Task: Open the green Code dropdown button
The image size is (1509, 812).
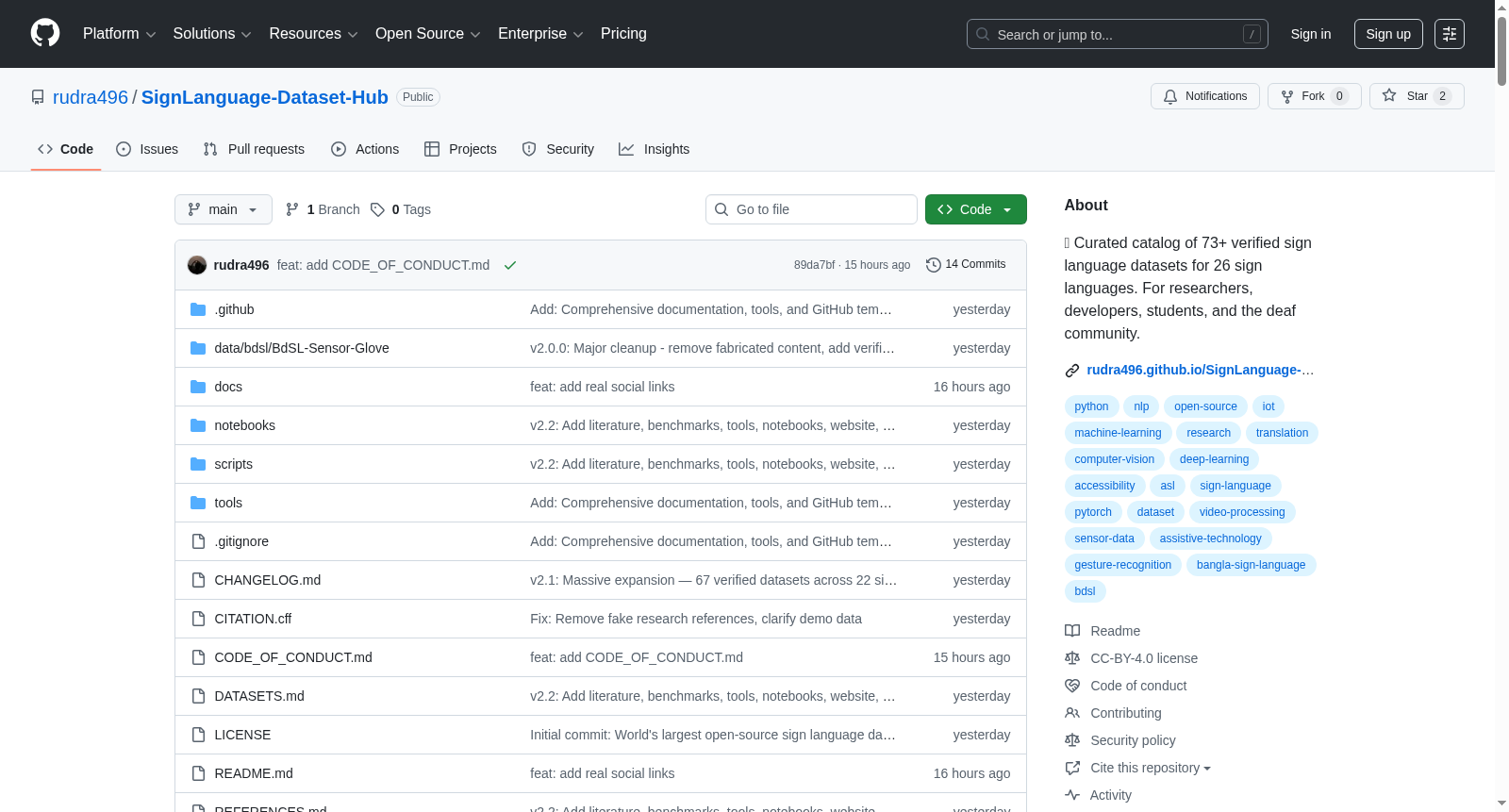Action: coord(976,209)
